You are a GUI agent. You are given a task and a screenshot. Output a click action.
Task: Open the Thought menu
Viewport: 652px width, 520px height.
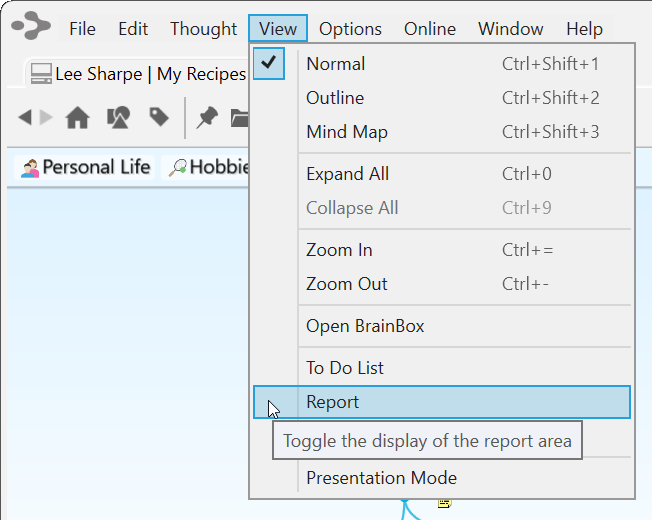coord(203,29)
